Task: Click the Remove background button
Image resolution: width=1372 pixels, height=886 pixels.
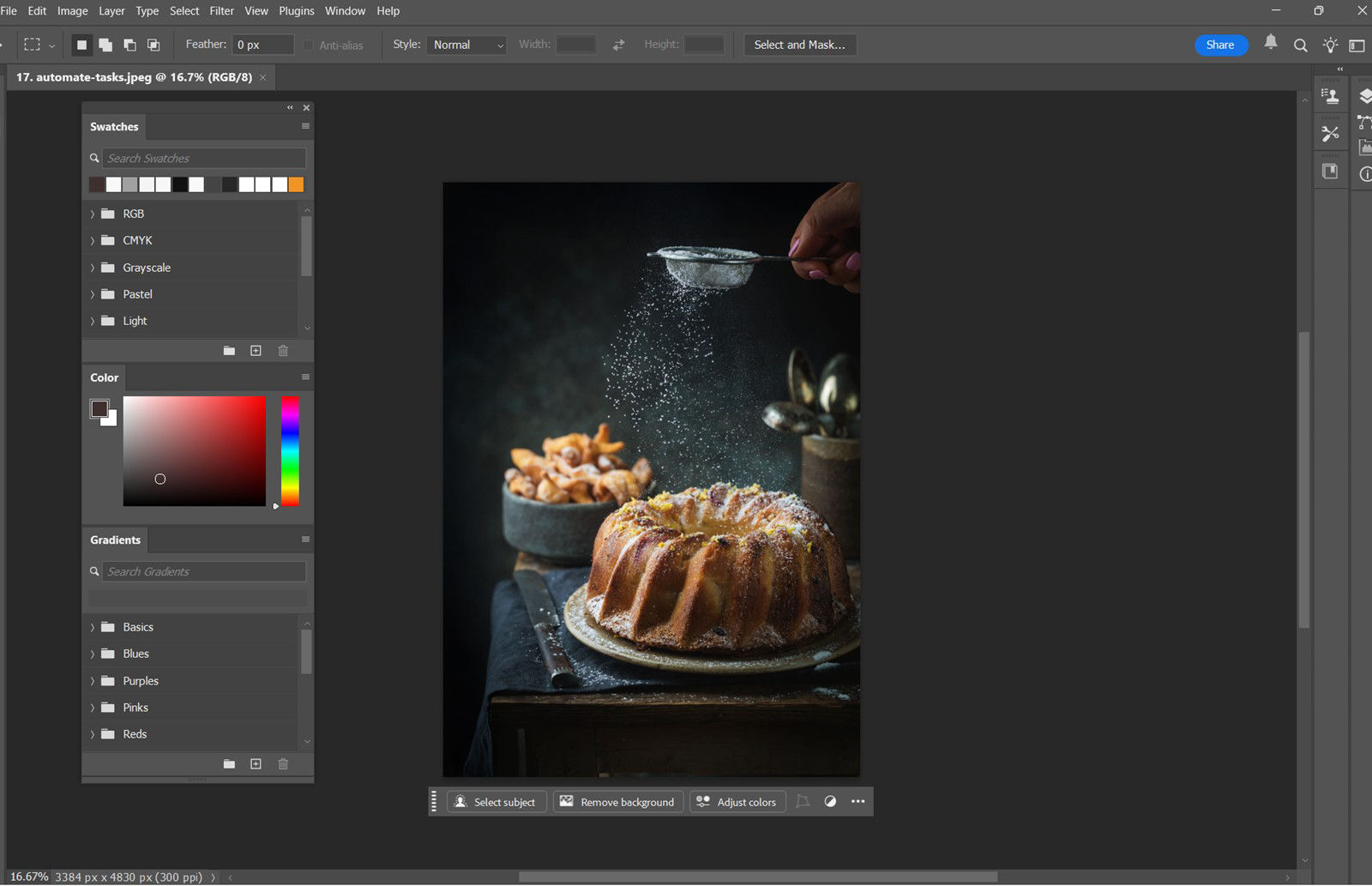Action: [x=617, y=801]
